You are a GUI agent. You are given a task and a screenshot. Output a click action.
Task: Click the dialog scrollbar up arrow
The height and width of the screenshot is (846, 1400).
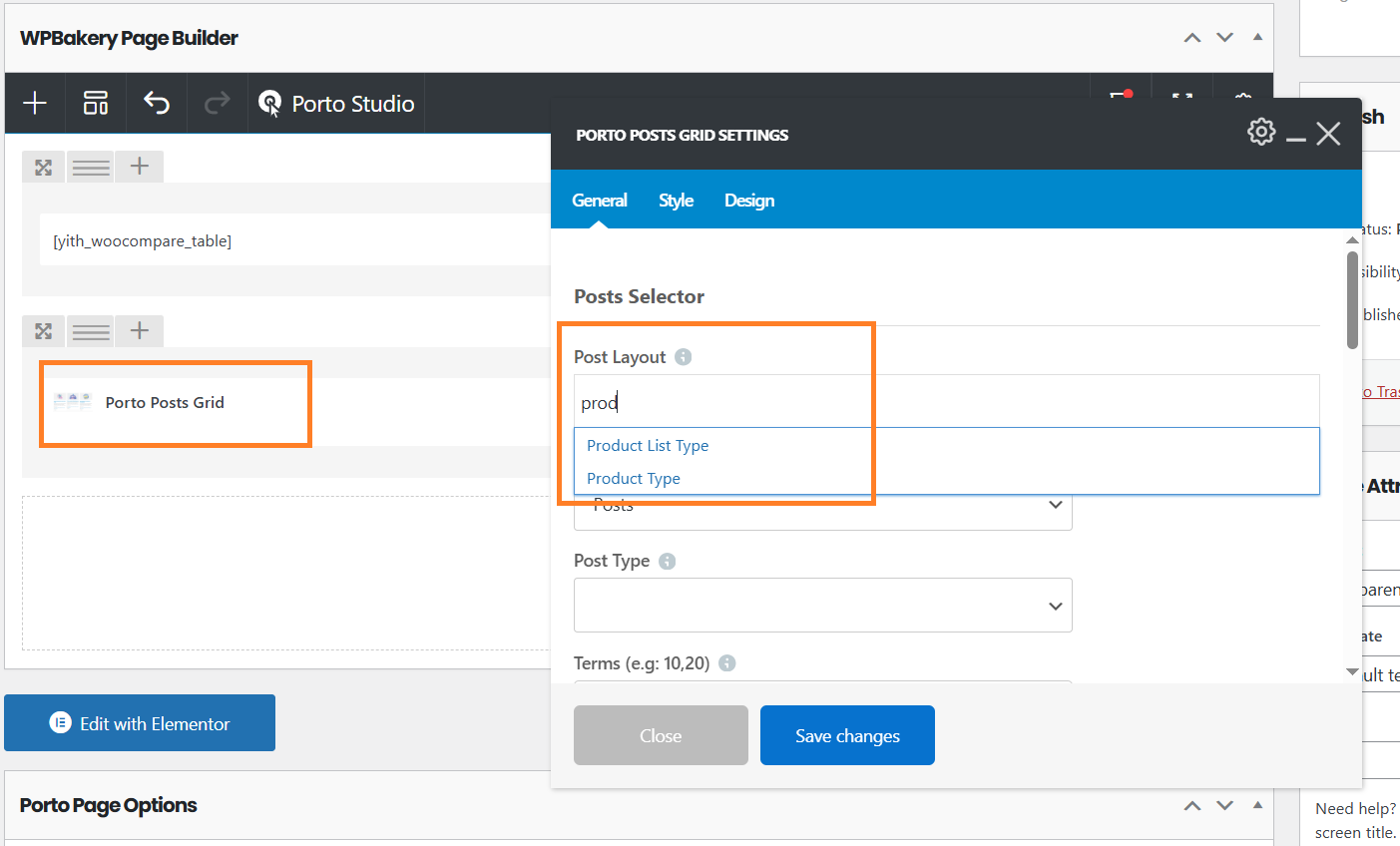coord(1353,239)
